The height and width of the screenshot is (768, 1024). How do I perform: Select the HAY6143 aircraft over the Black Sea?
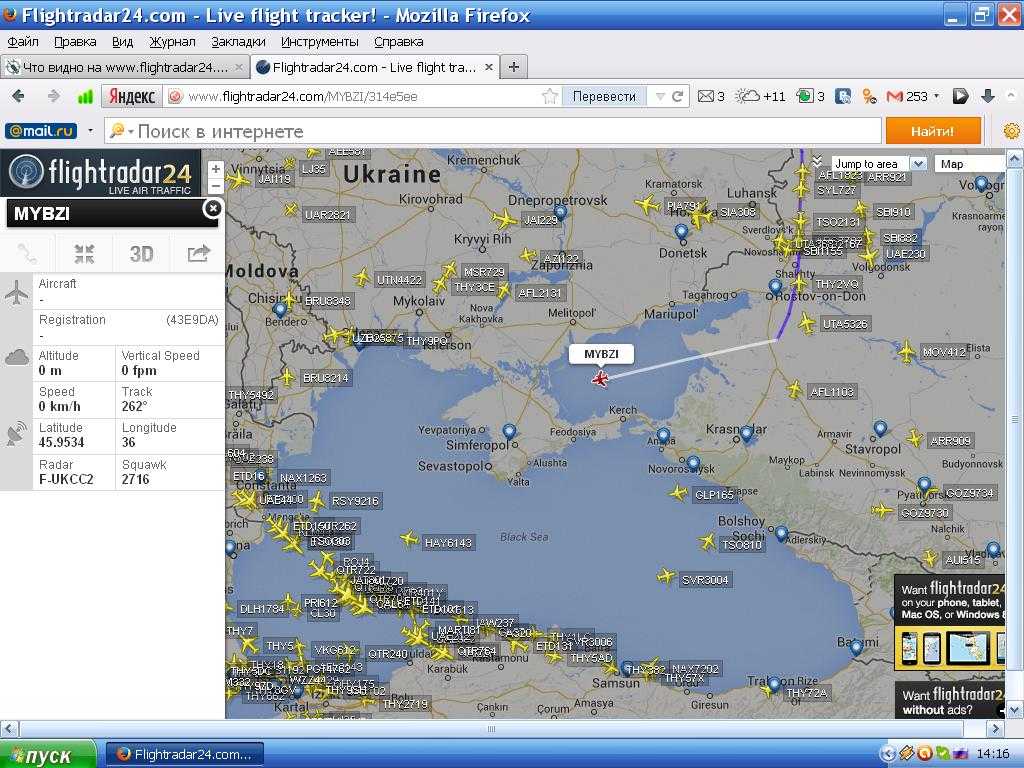[409, 539]
